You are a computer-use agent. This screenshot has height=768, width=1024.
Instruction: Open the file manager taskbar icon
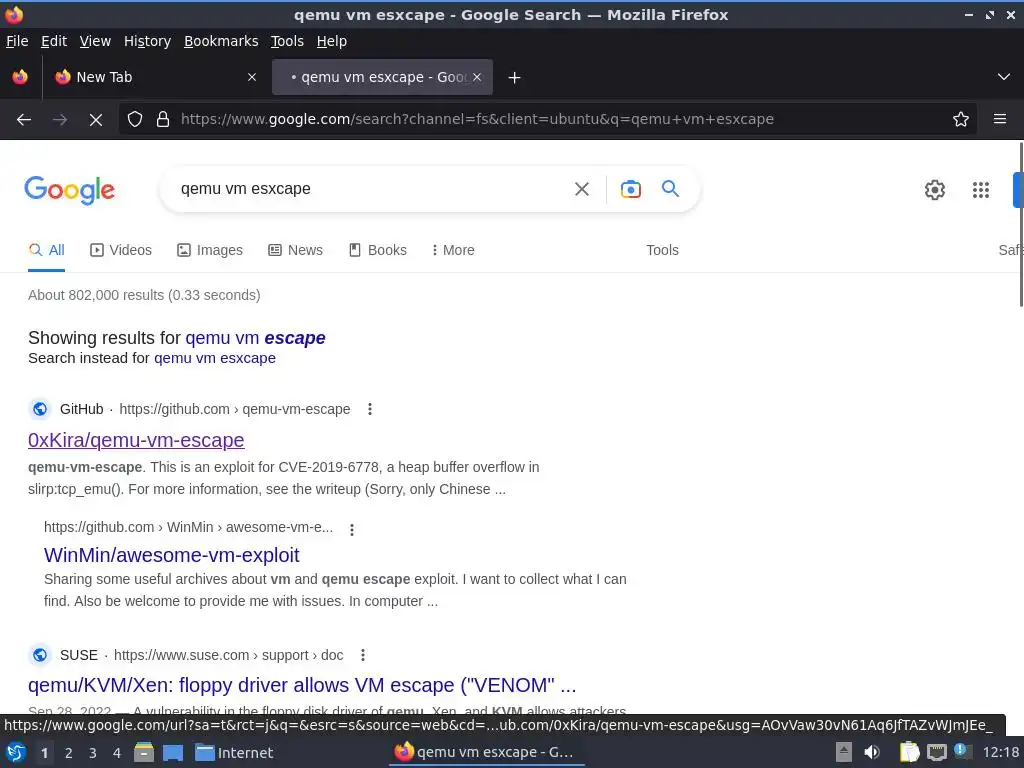click(x=144, y=753)
